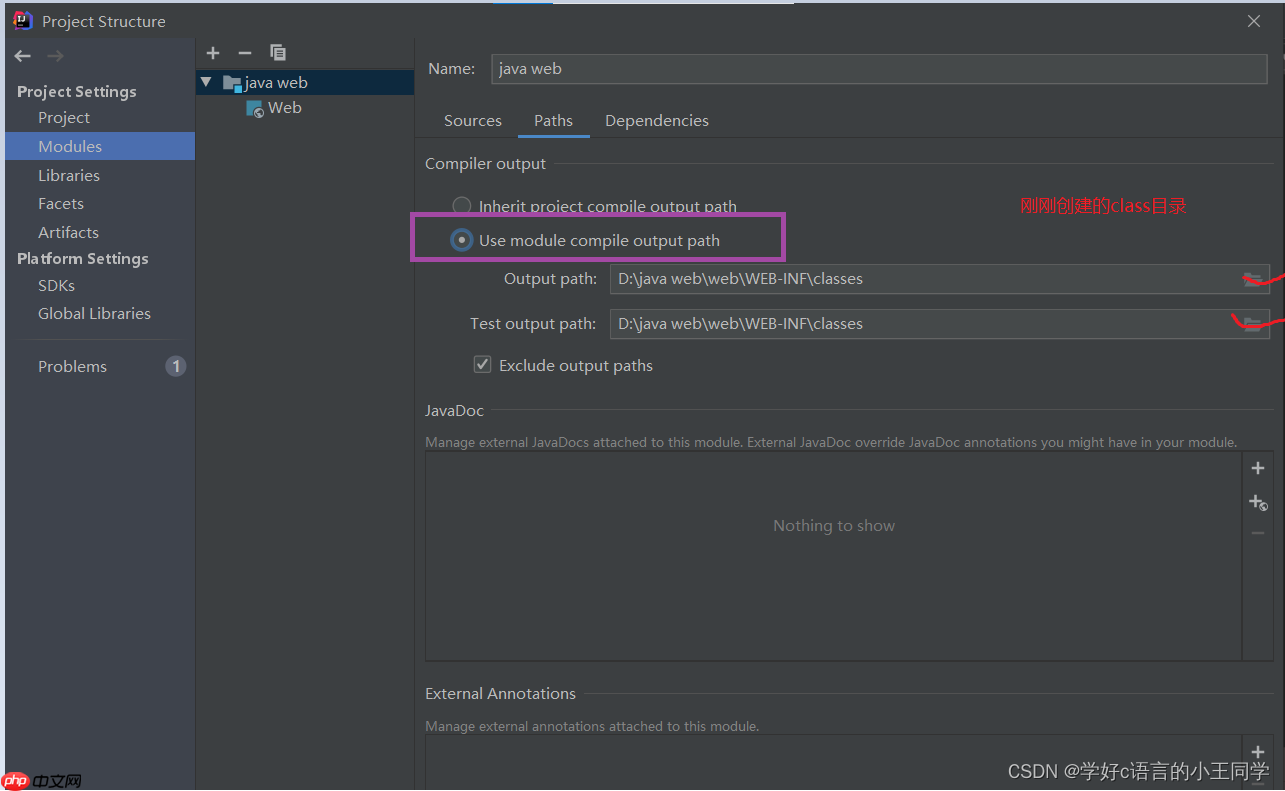Select Use module compile output path
Image resolution: width=1285 pixels, height=791 pixels.
pyautogui.click(x=461, y=240)
